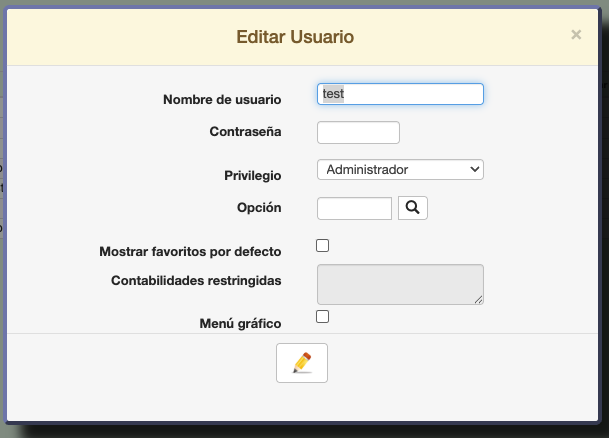This screenshot has width=609, height=438.
Task: Focus the Nombre de usuario text field
Action: (400, 94)
